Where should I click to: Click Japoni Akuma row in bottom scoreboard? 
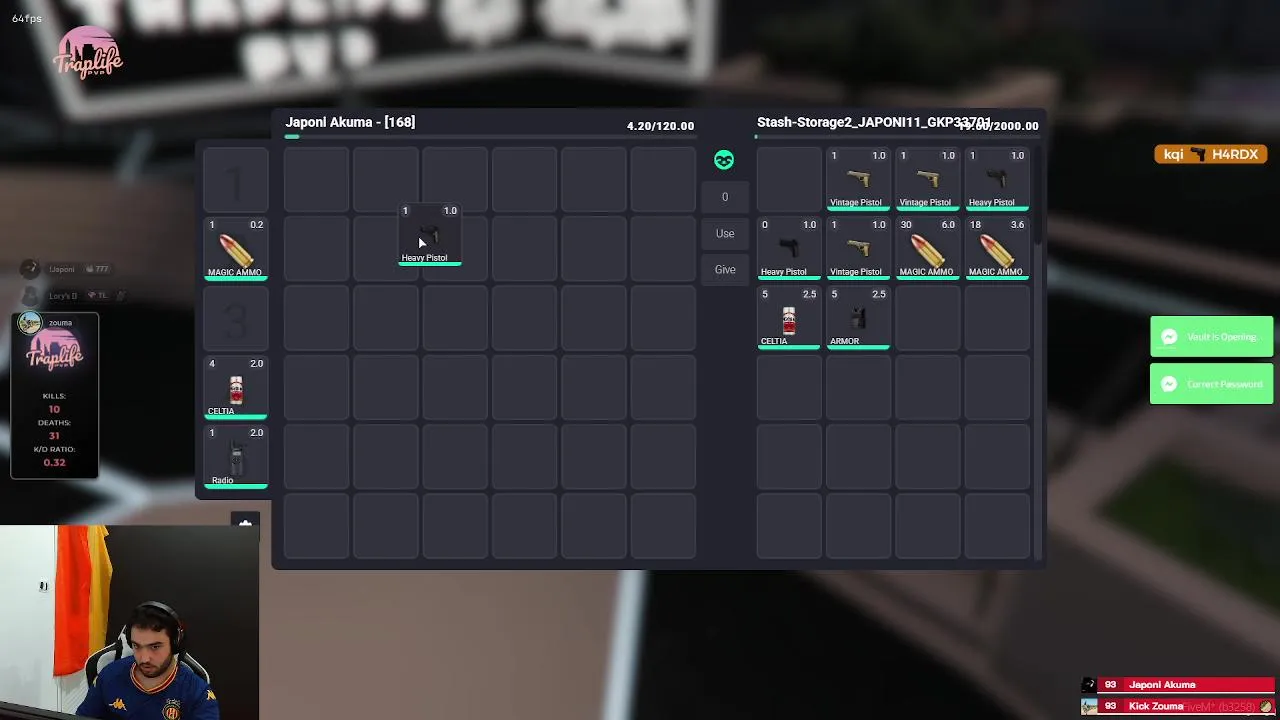pyautogui.click(x=1178, y=685)
